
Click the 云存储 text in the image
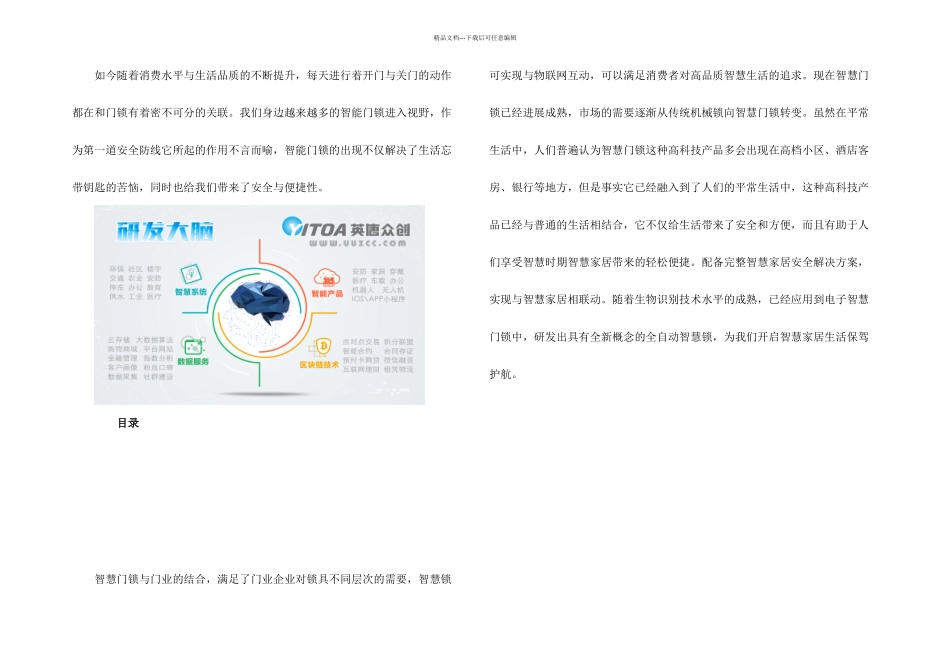119,340
